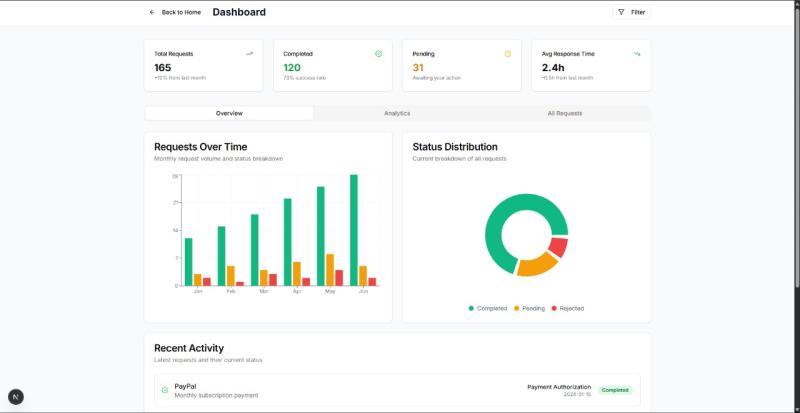The image size is (800, 413).
Task: Click the PayPal row check icon
Action: coord(165,390)
